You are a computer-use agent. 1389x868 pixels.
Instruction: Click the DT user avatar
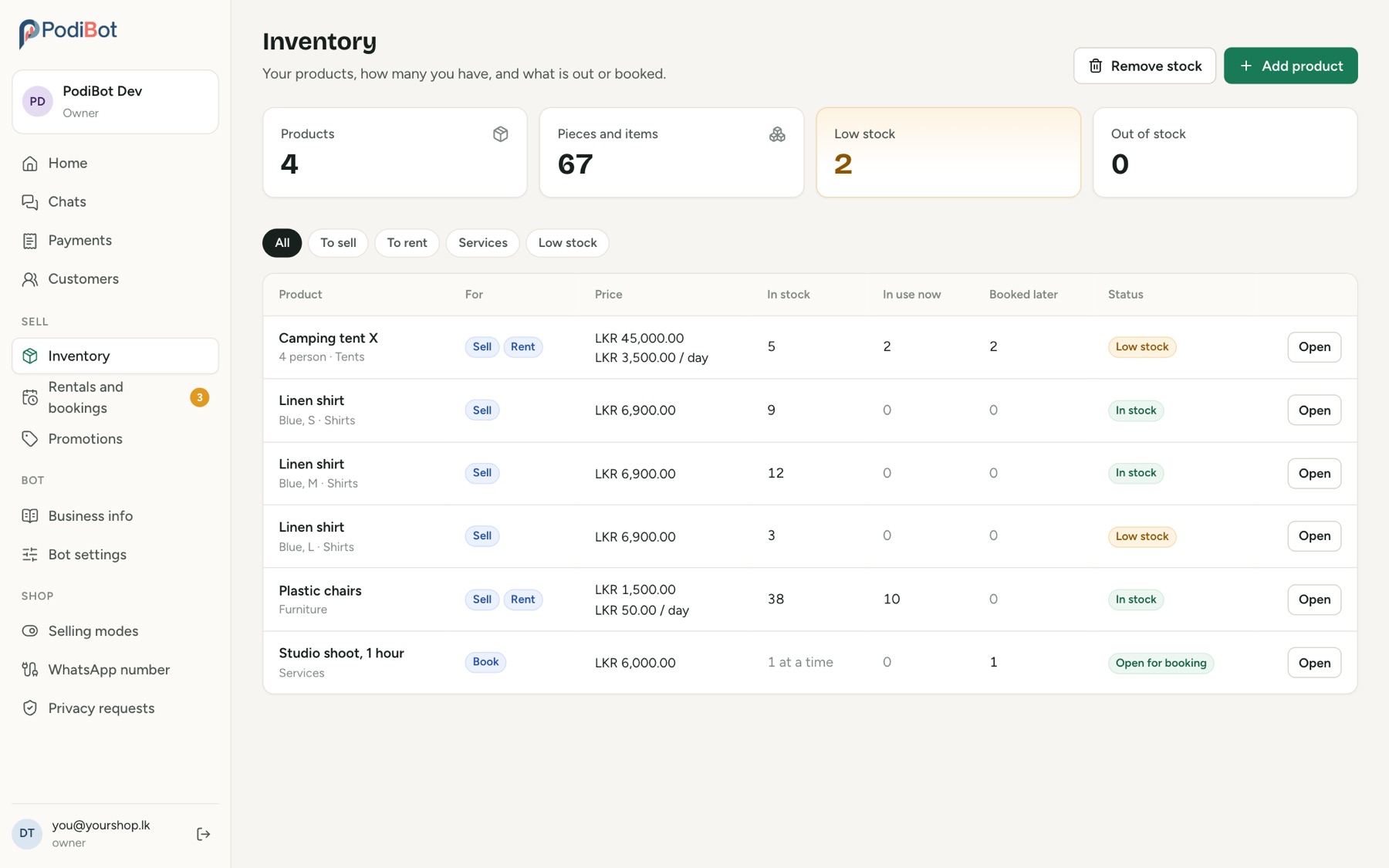[x=27, y=834]
